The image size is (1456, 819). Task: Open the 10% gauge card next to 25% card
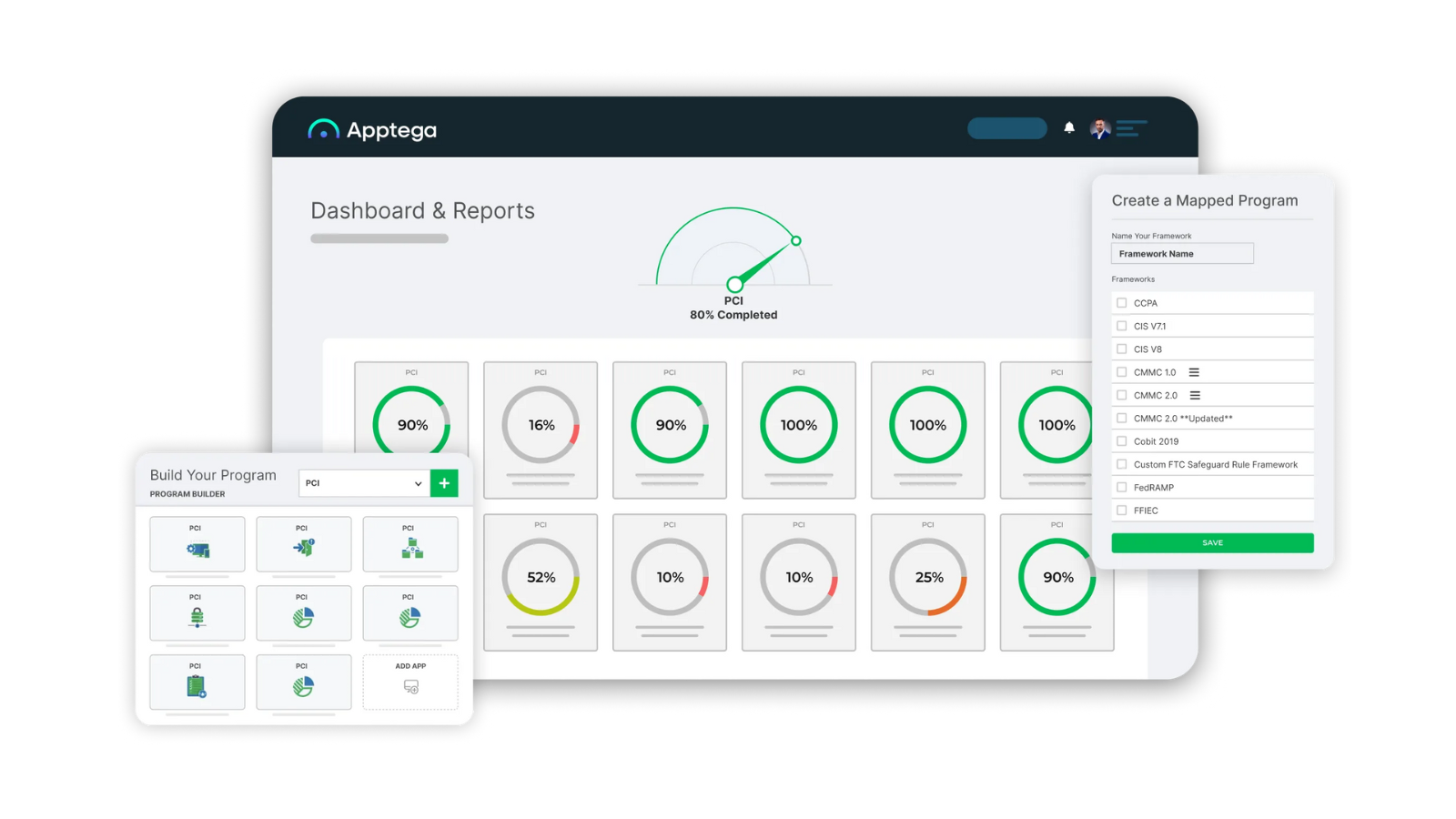[x=799, y=582]
